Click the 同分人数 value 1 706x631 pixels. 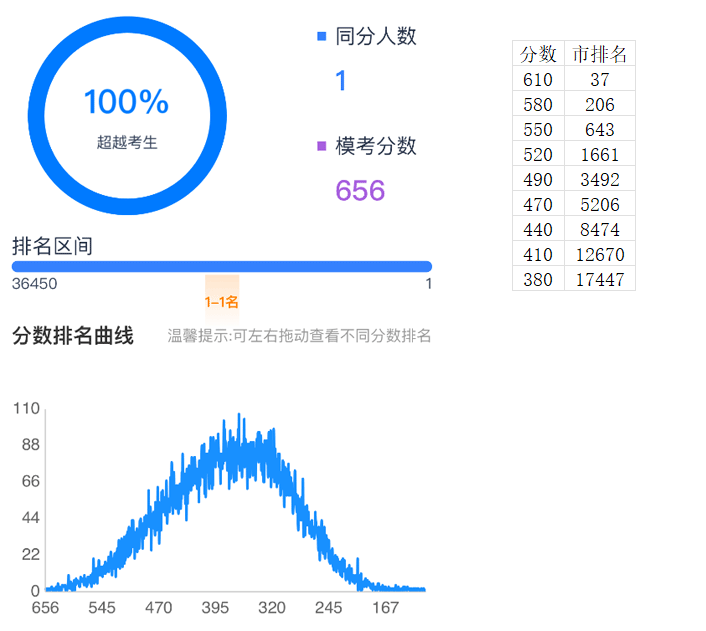341,81
